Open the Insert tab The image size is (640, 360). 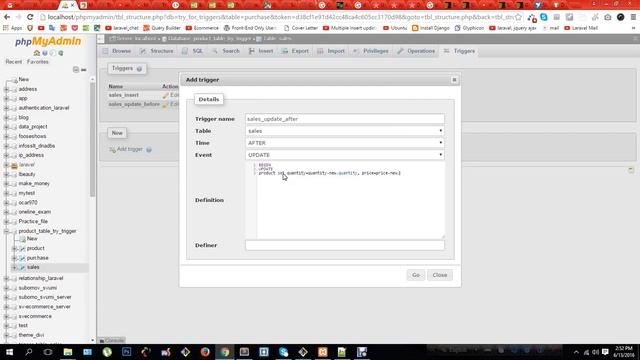tap(261, 51)
